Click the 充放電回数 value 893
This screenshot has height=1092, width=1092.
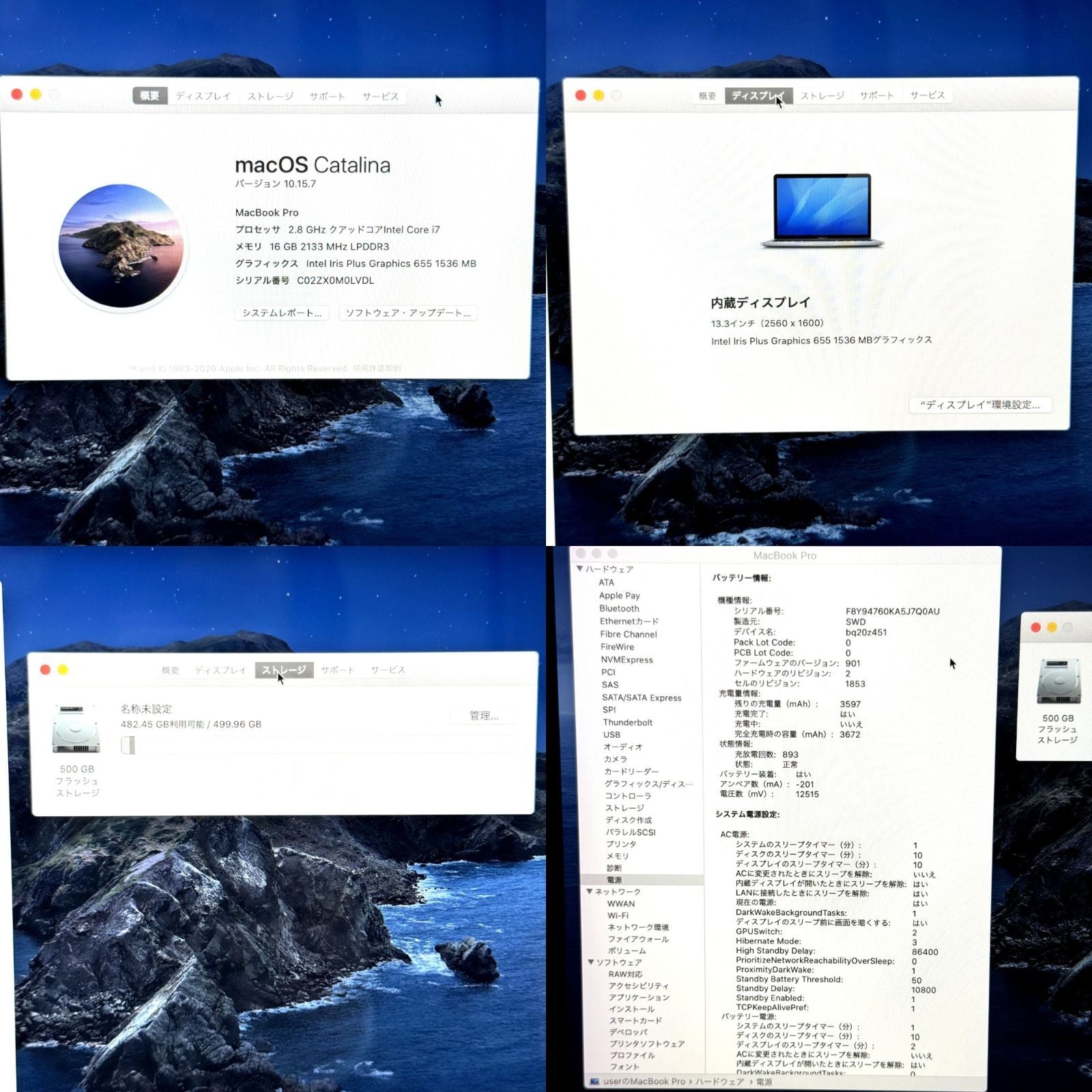click(790, 754)
